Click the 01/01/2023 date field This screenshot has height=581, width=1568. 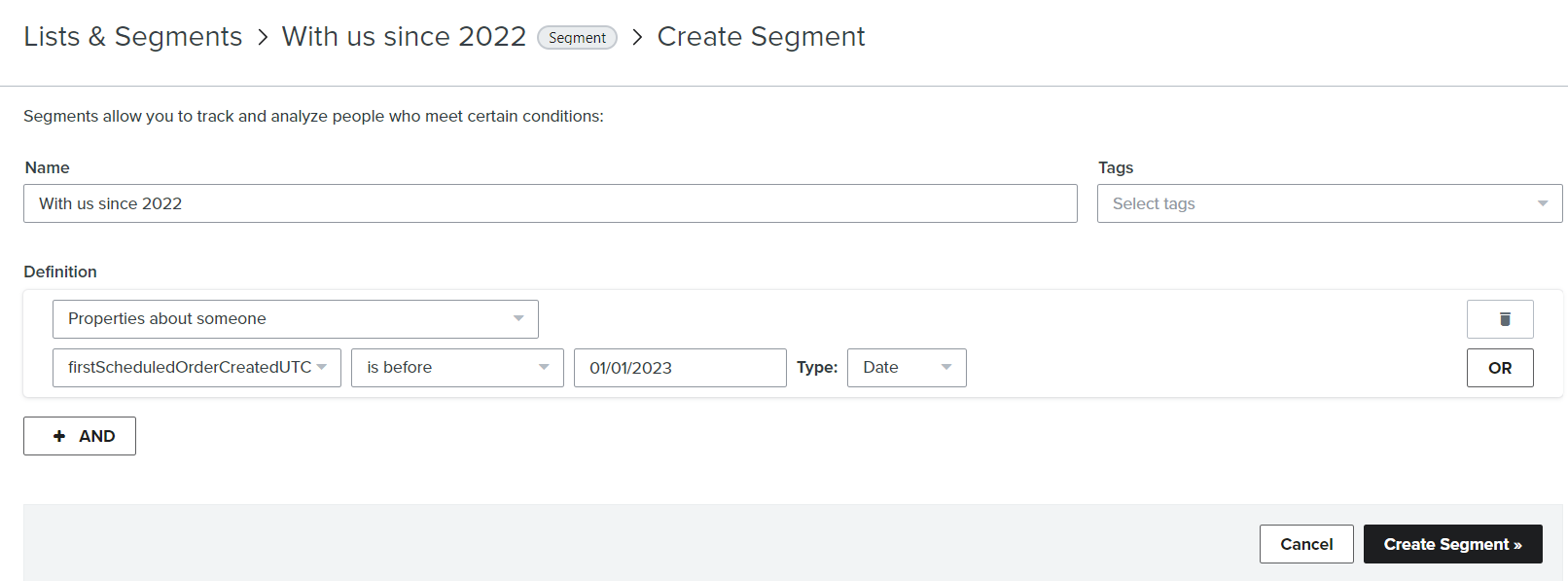tap(680, 368)
